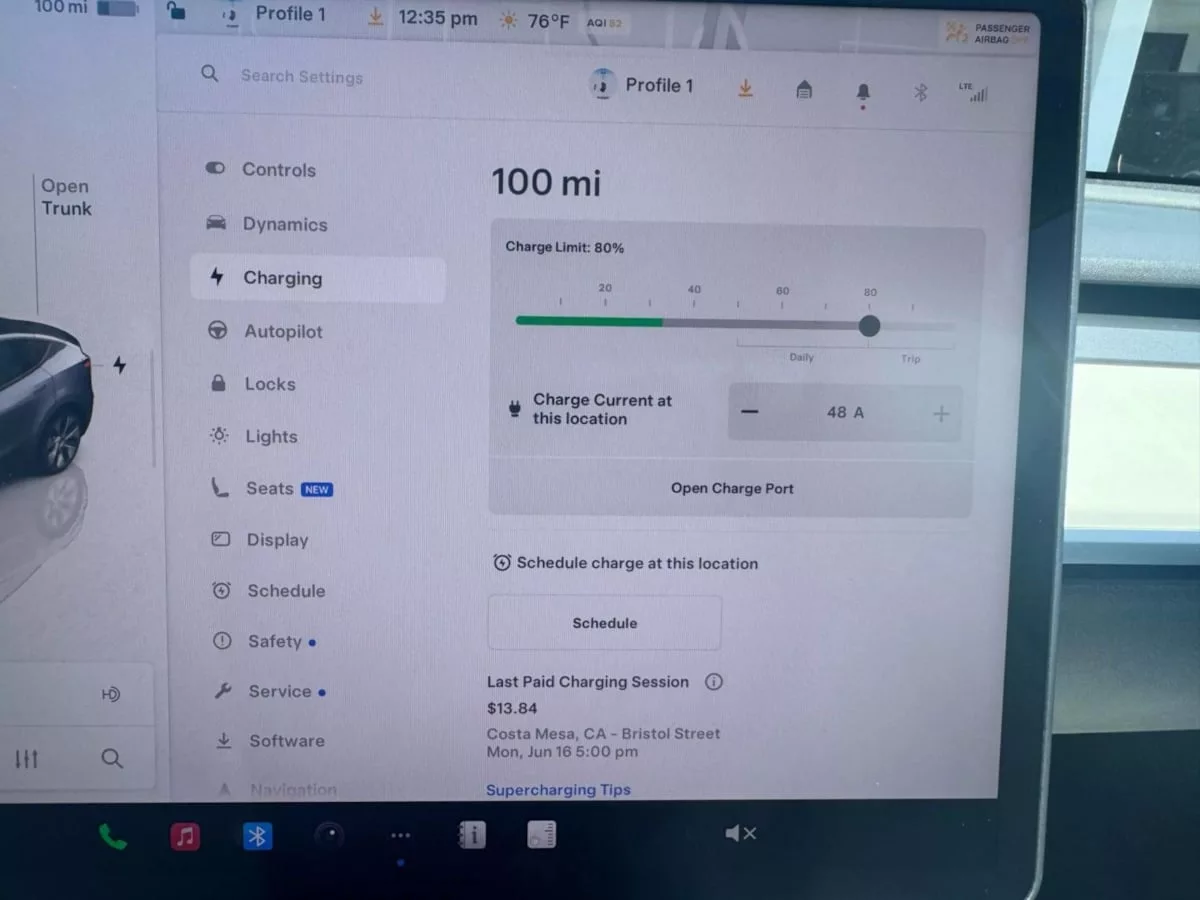Tap the Bluetooth icon in settings header

point(921,92)
